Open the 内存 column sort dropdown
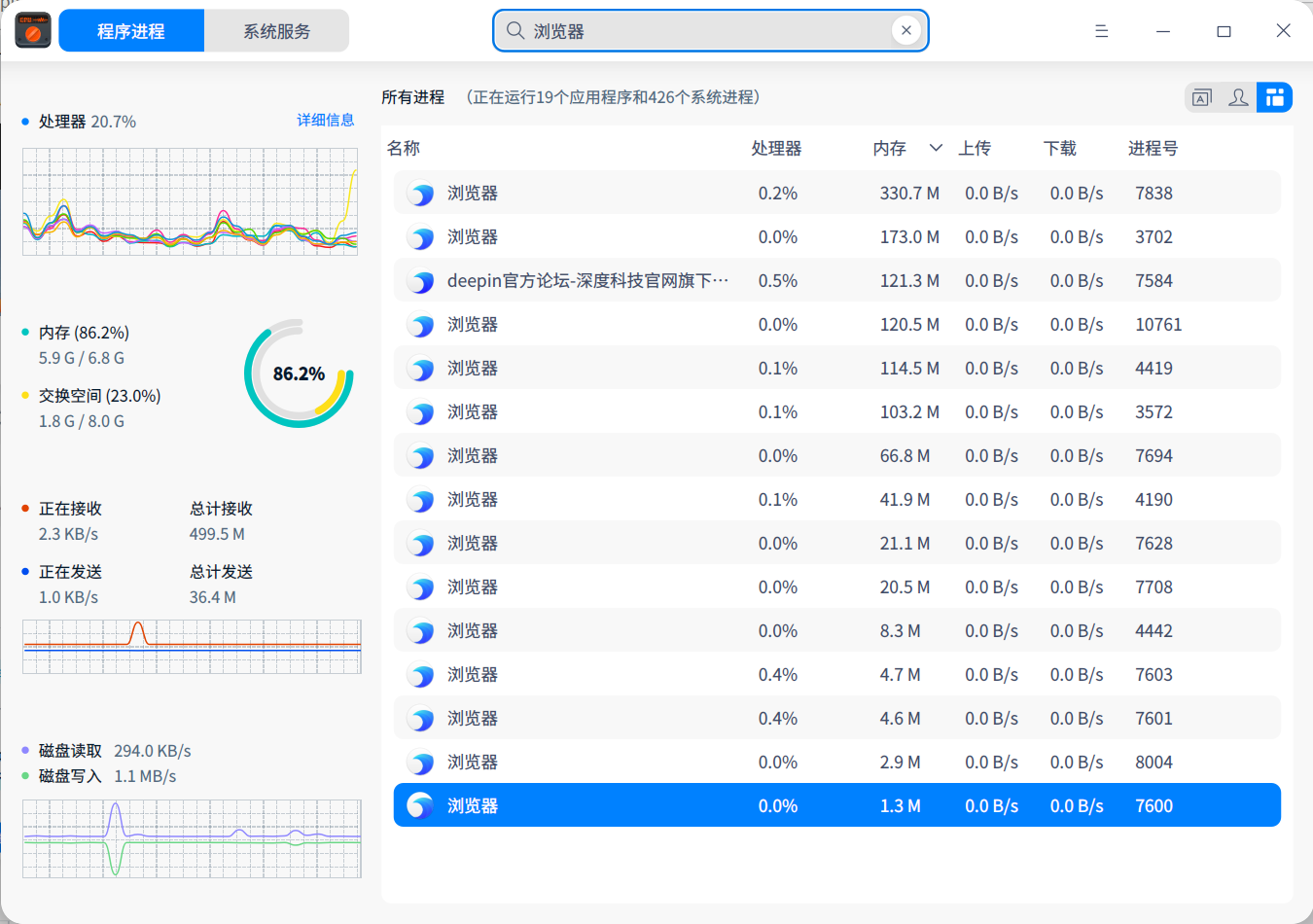 (x=935, y=148)
